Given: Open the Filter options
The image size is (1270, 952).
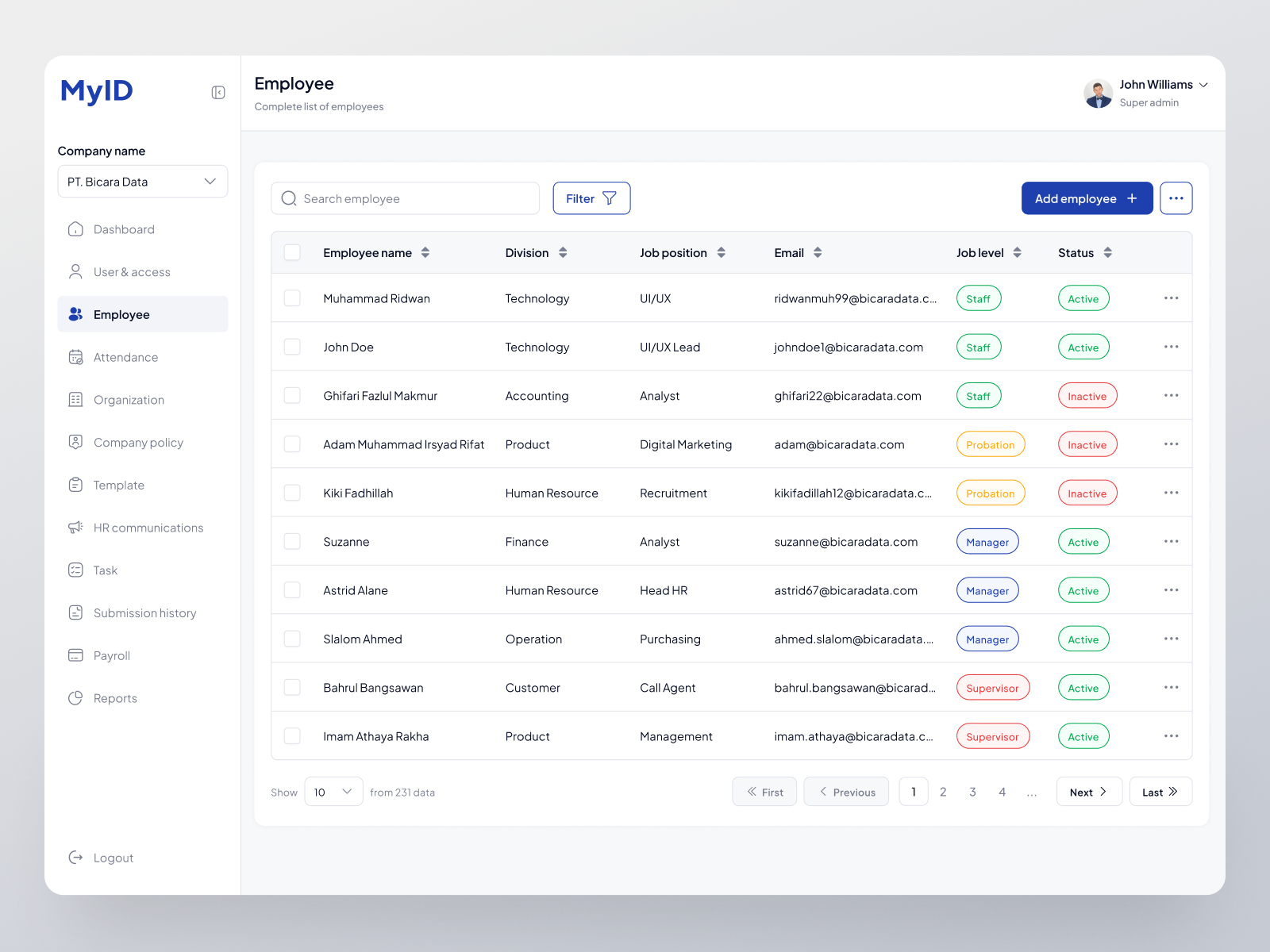Looking at the screenshot, I should (591, 198).
